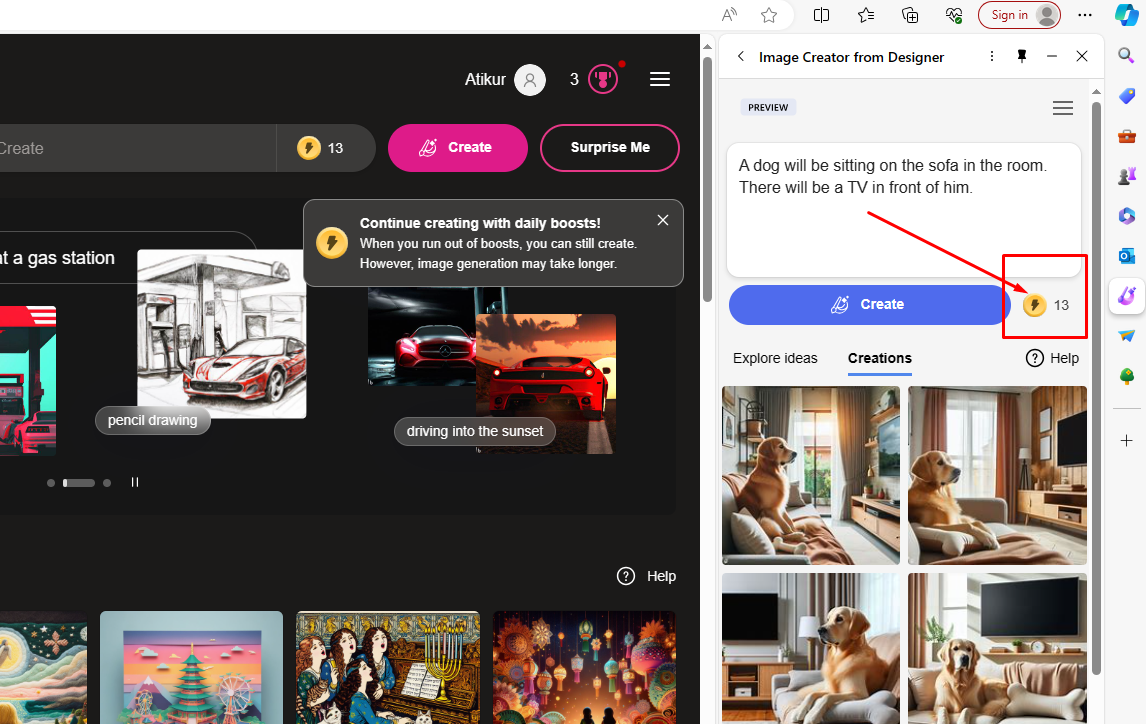Open tree icon in Edge sidebar
This screenshot has height=724, width=1146.
(x=1126, y=376)
